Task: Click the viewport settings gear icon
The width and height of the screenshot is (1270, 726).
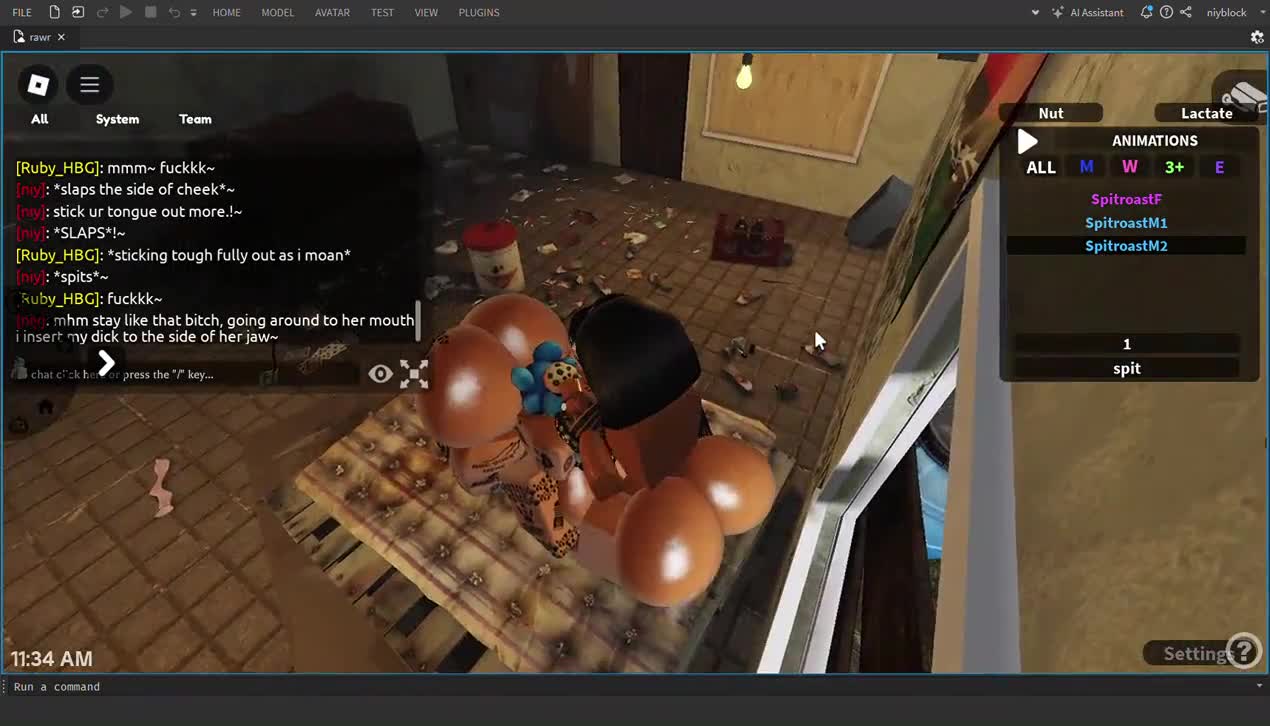Action: tap(1257, 37)
